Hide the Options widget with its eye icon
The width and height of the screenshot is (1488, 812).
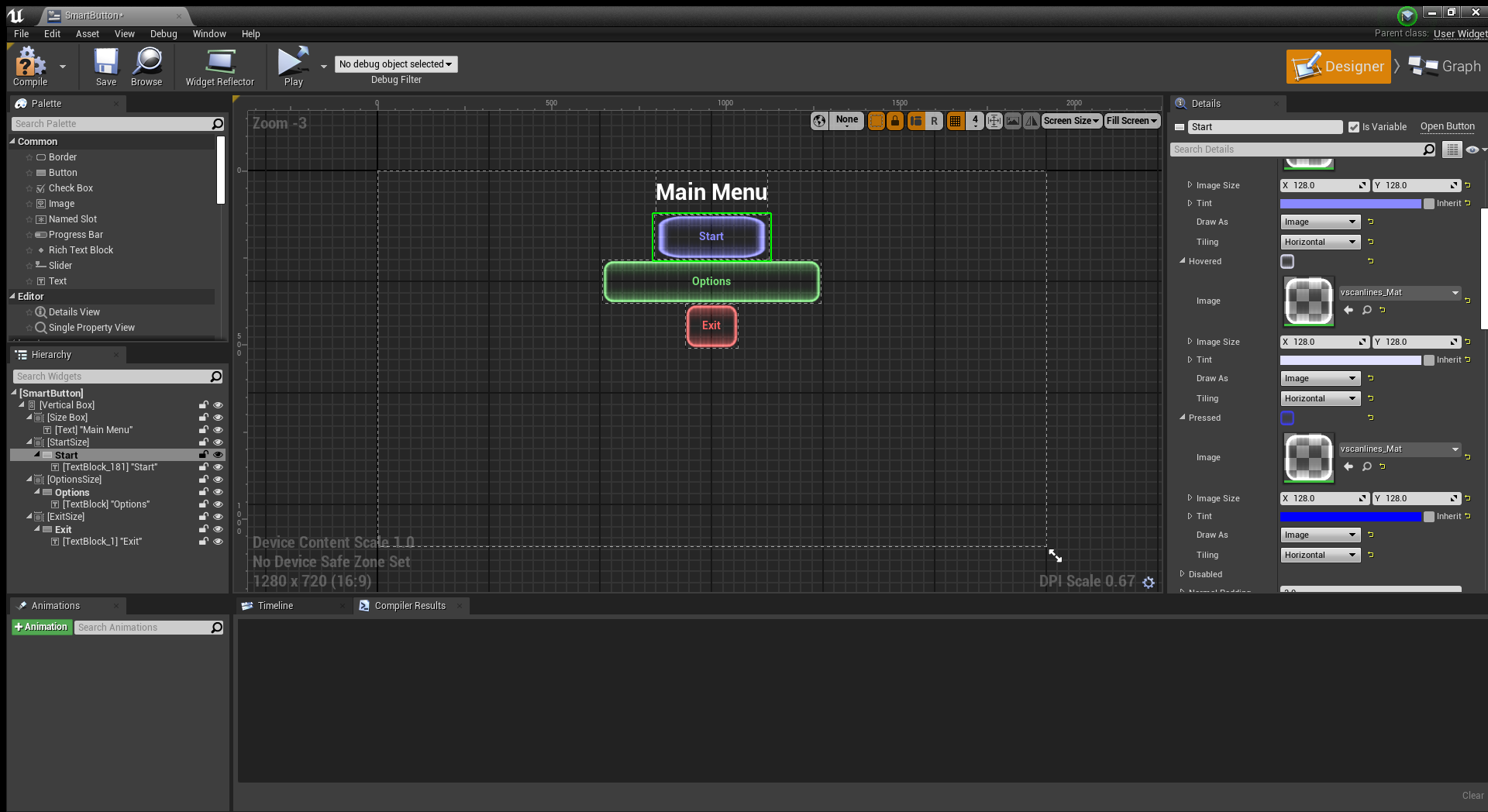tap(218, 492)
